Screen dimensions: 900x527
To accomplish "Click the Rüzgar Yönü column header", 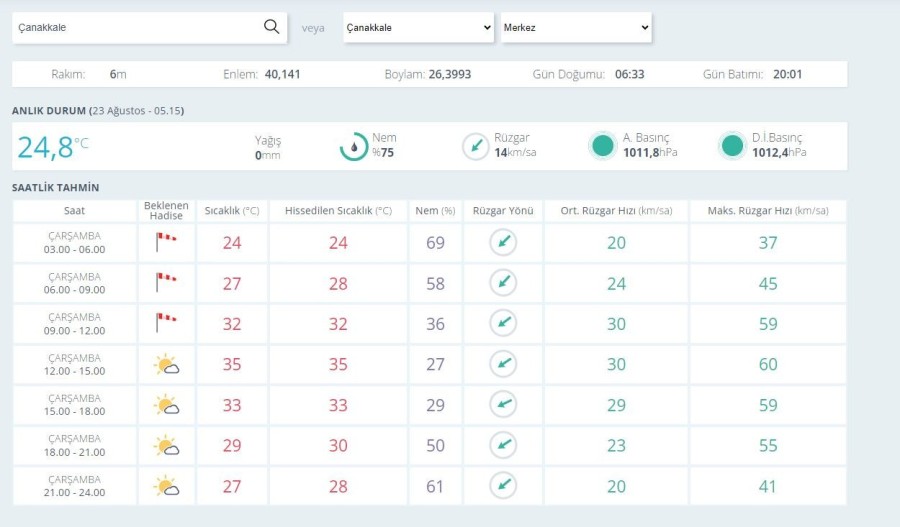I will click(503, 211).
